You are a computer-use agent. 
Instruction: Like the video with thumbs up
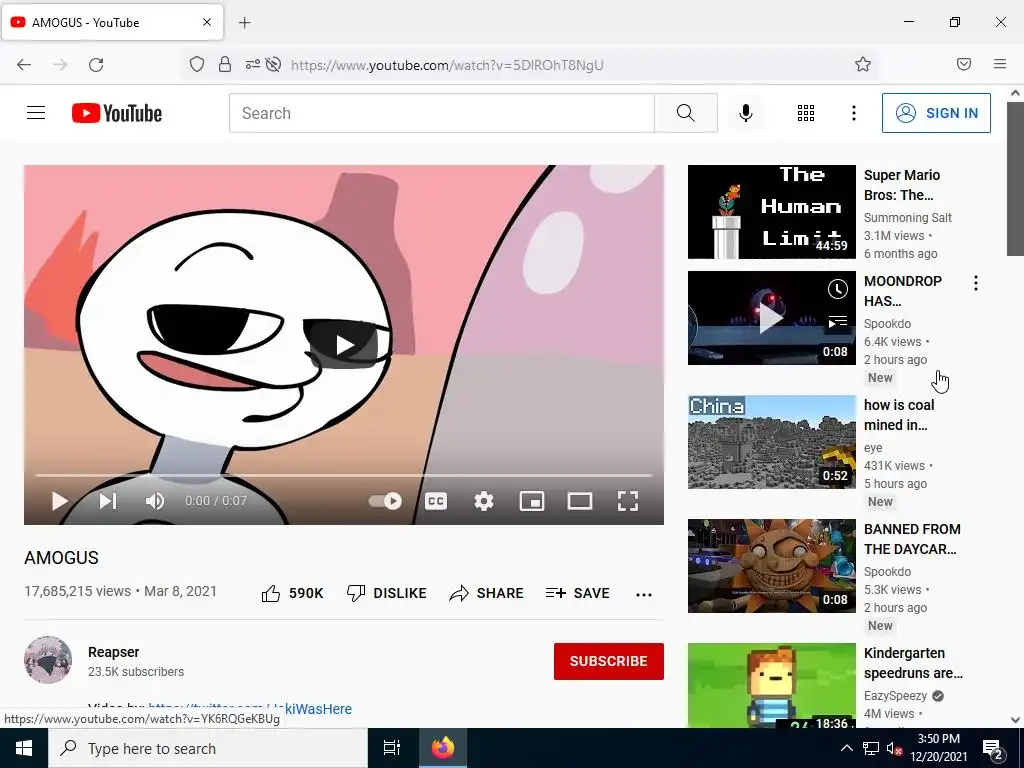click(292, 593)
